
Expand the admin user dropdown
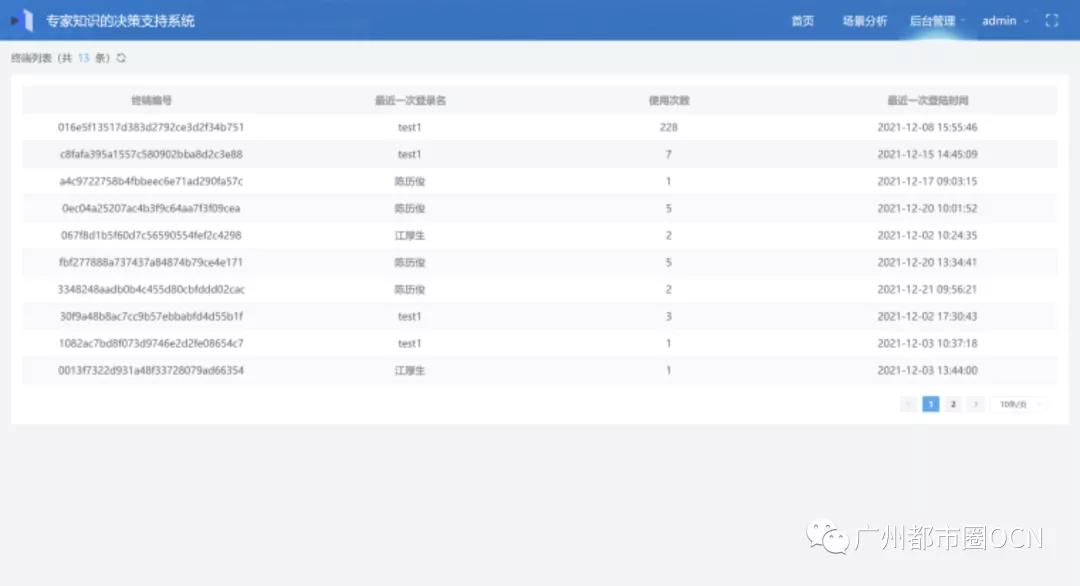pyautogui.click(x=1005, y=21)
